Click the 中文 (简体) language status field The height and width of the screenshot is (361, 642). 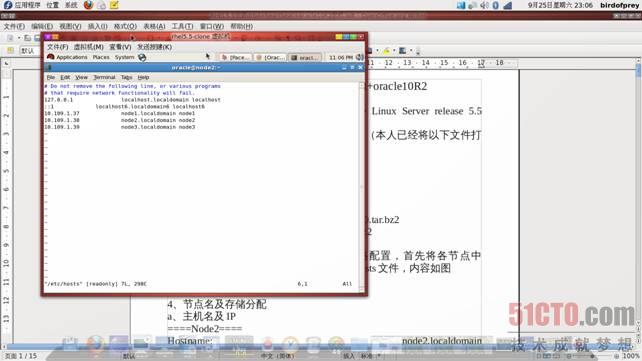pyautogui.click(x=278, y=356)
